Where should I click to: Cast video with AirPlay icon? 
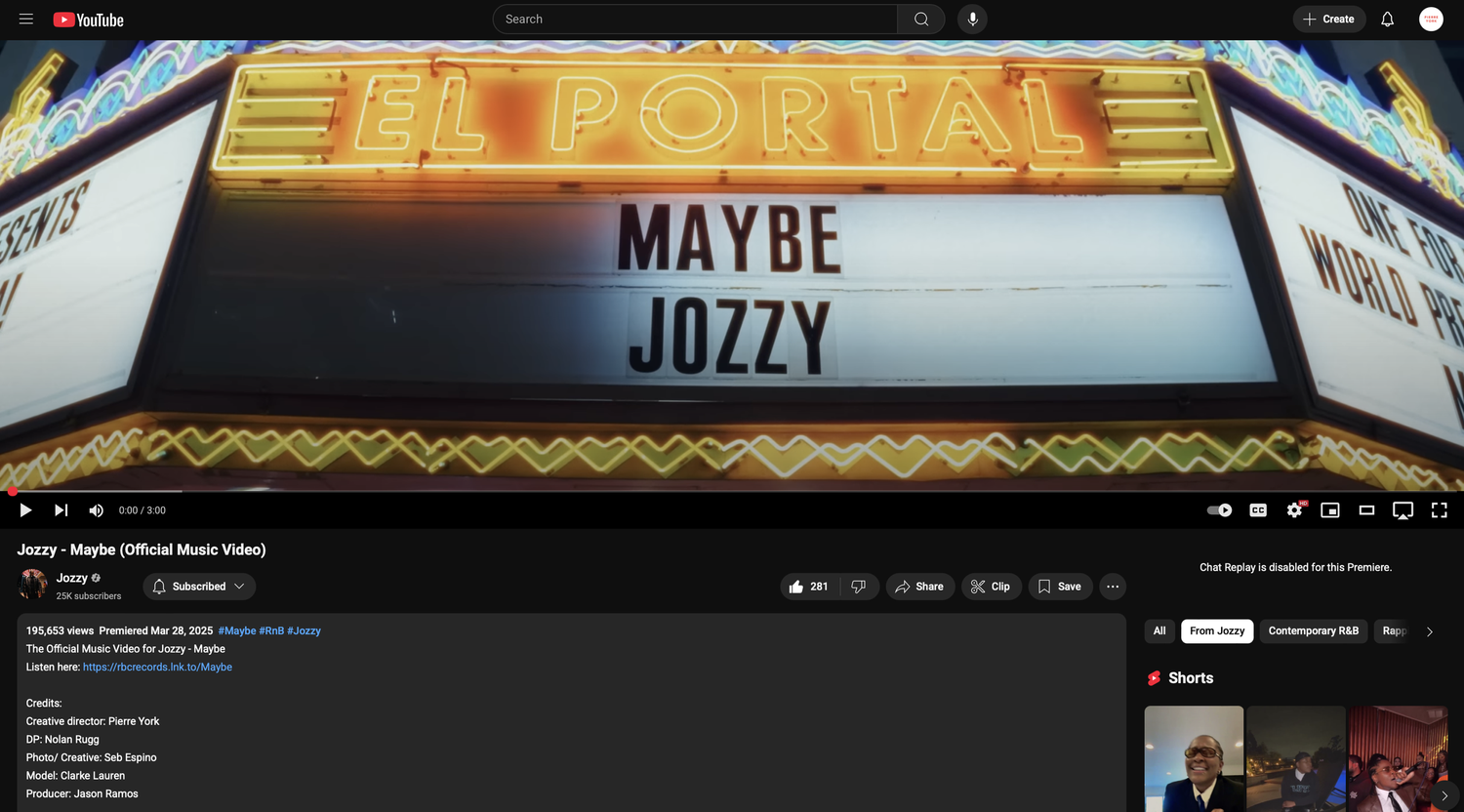pos(1403,510)
